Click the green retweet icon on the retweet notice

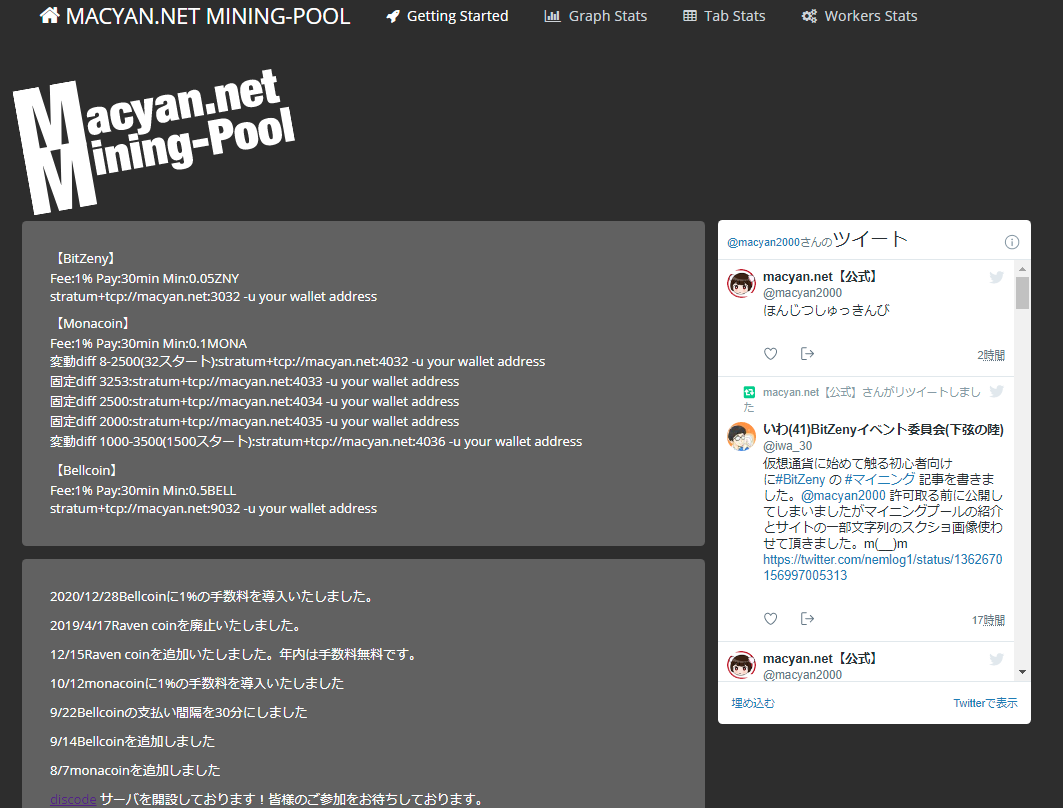tap(749, 392)
